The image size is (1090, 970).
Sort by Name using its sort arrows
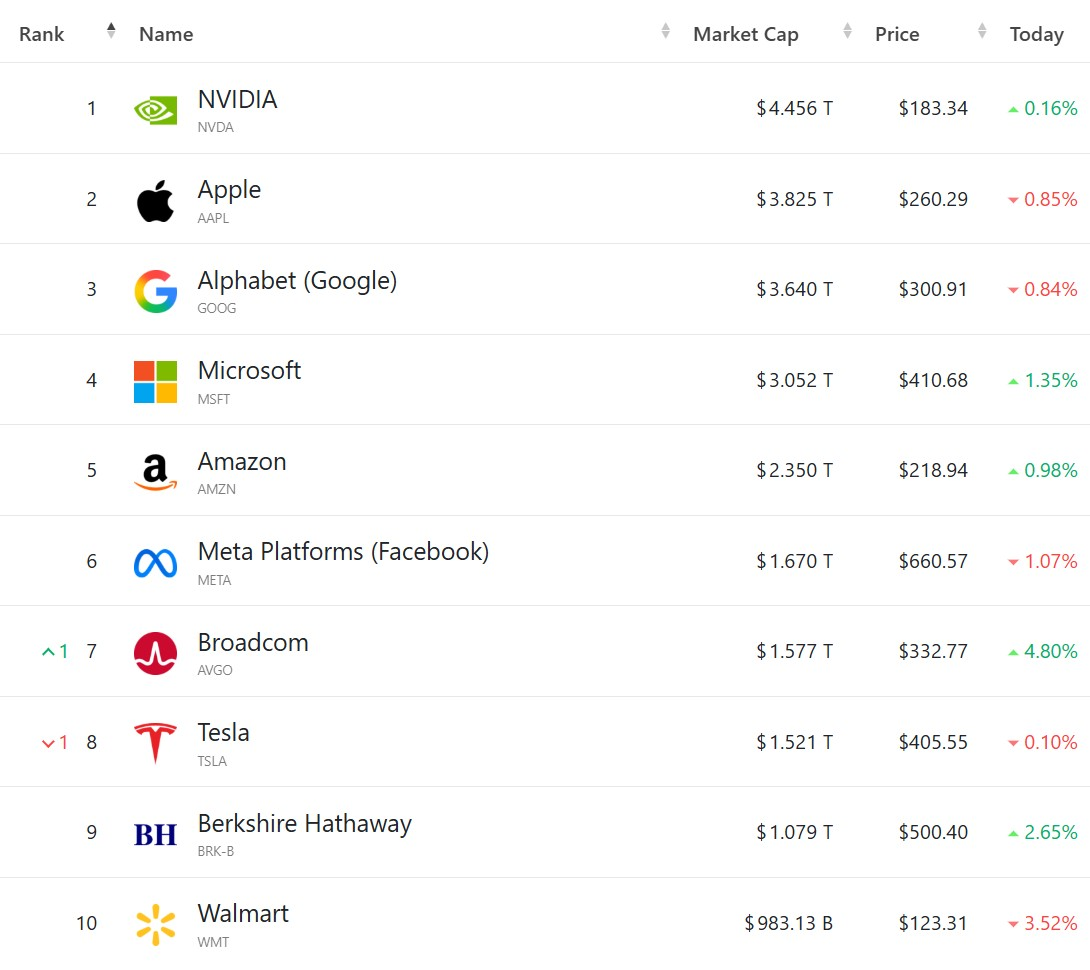666,32
